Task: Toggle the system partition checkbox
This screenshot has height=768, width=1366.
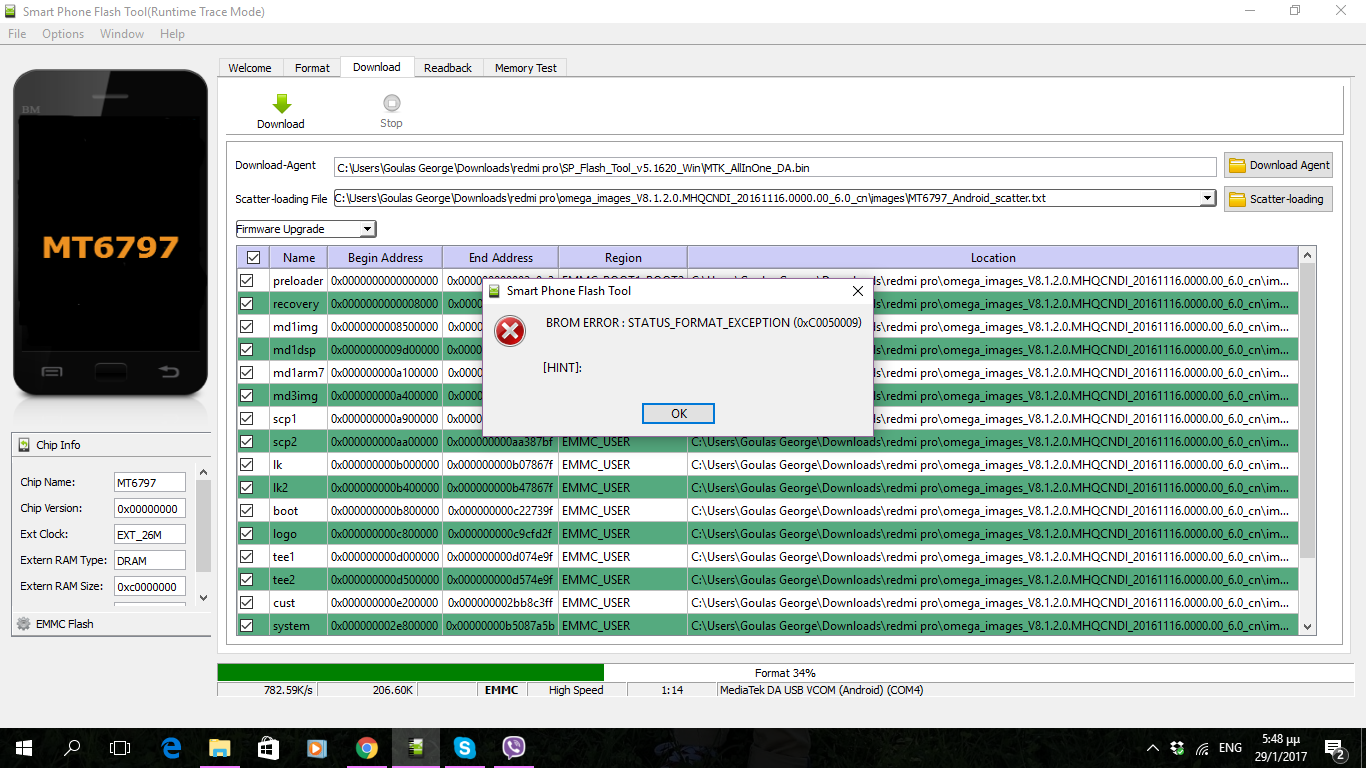Action: coord(247,626)
